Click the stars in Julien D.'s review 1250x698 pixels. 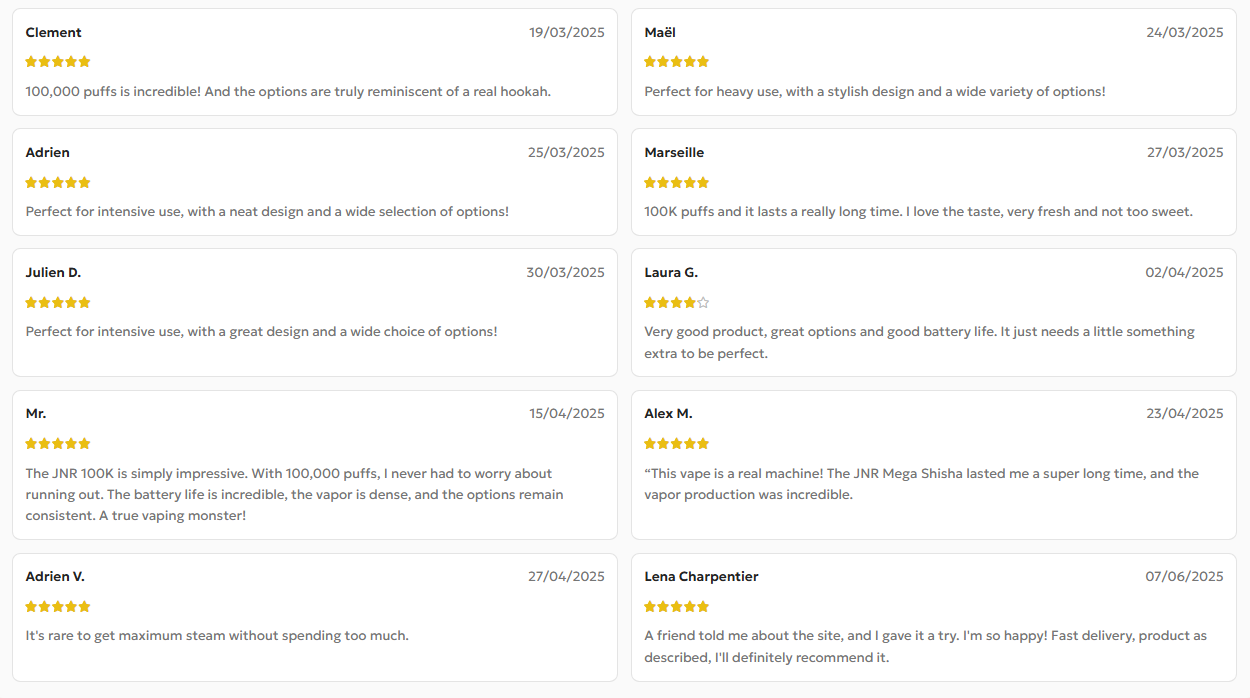(x=58, y=303)
